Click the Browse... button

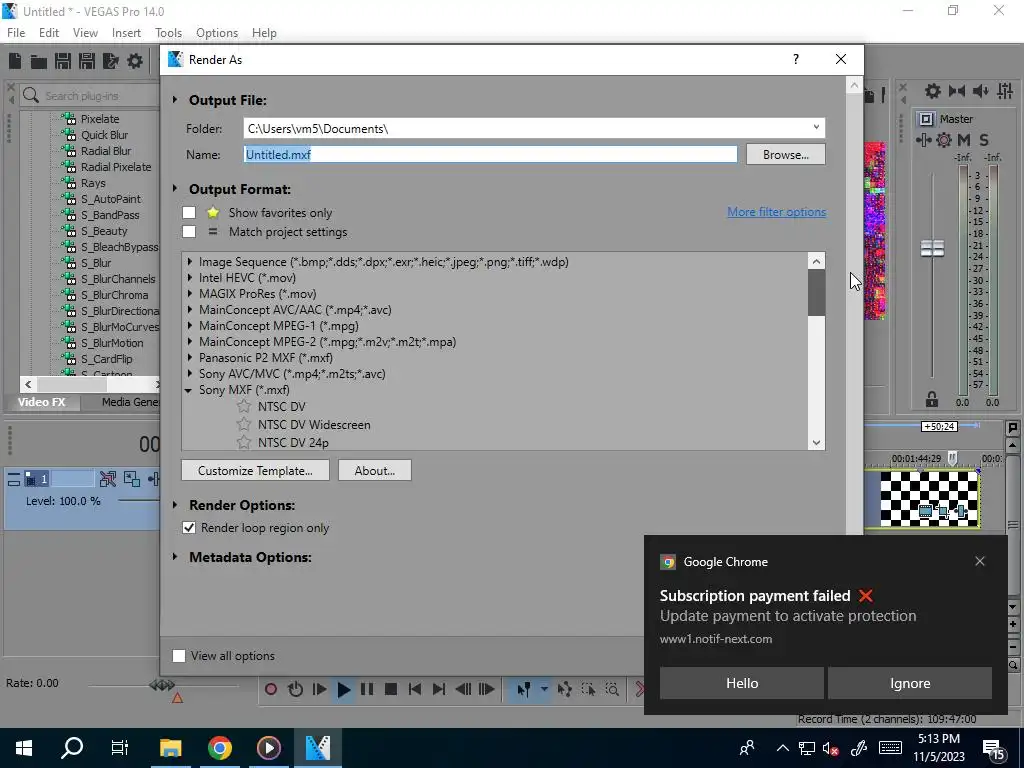786,155
